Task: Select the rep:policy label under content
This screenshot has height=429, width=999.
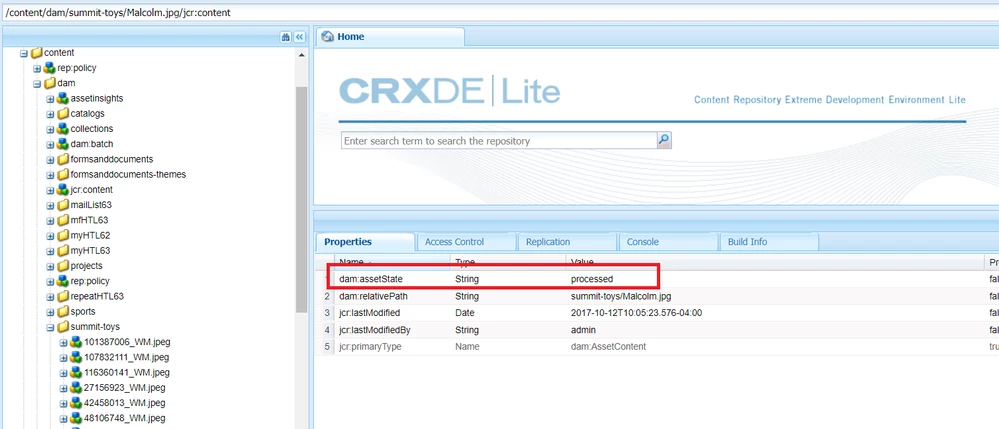Action: [77, 68]
